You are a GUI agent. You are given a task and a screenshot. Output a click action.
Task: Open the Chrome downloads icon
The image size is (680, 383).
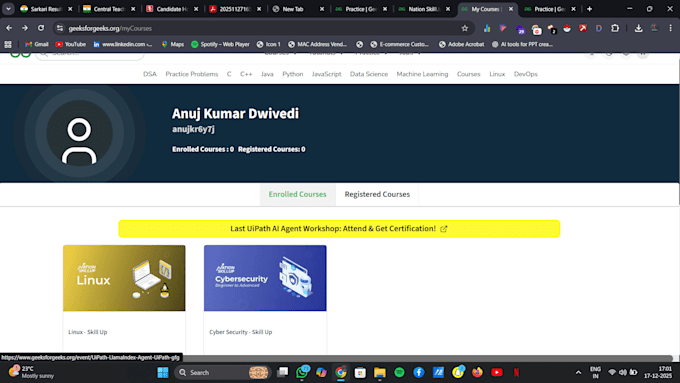point(638,28)
